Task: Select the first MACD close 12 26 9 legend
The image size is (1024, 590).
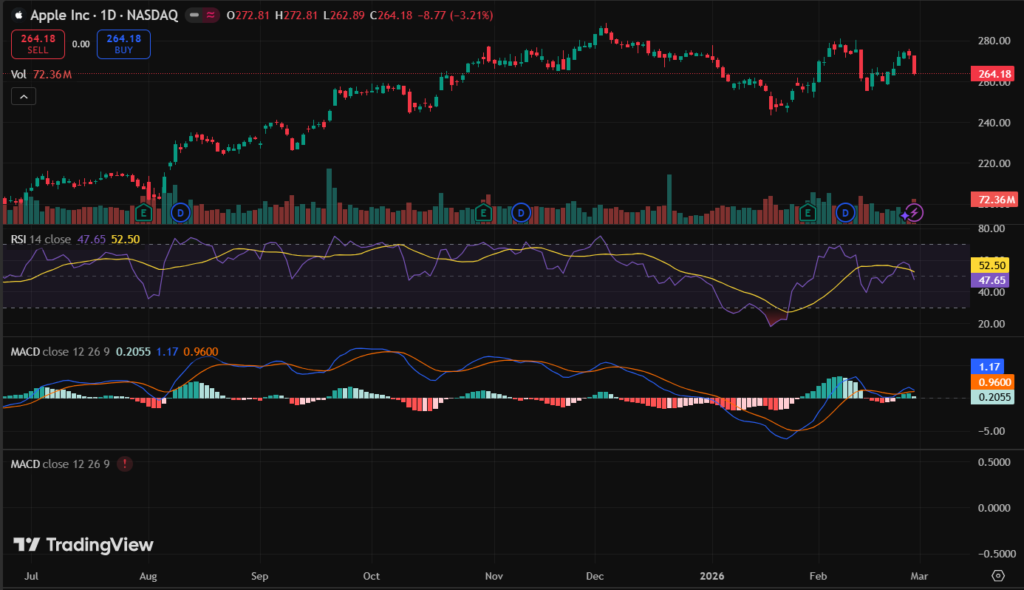Action: [62, 351]
